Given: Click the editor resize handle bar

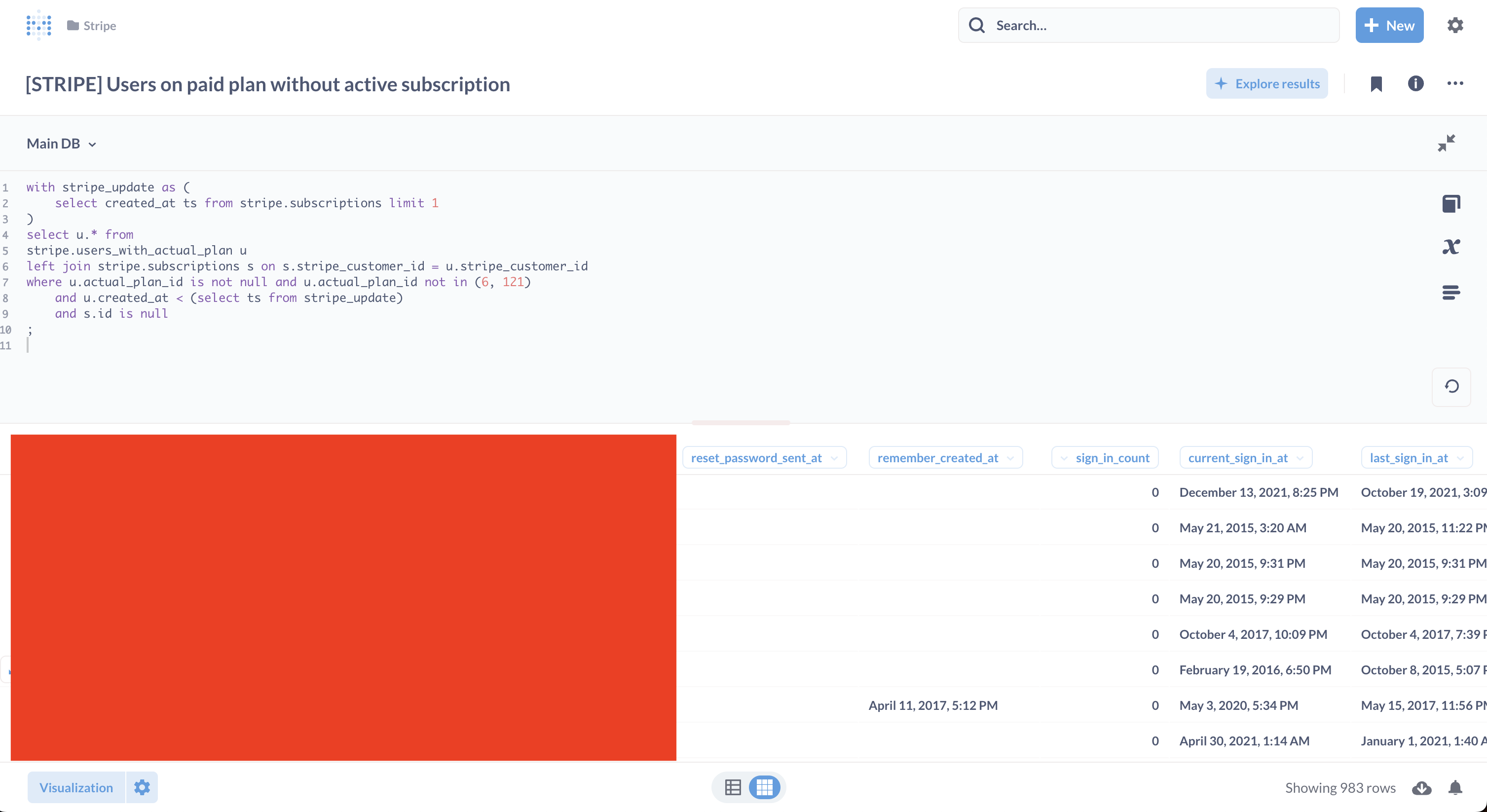Looking at the screenshot, I should coord(741,422).
